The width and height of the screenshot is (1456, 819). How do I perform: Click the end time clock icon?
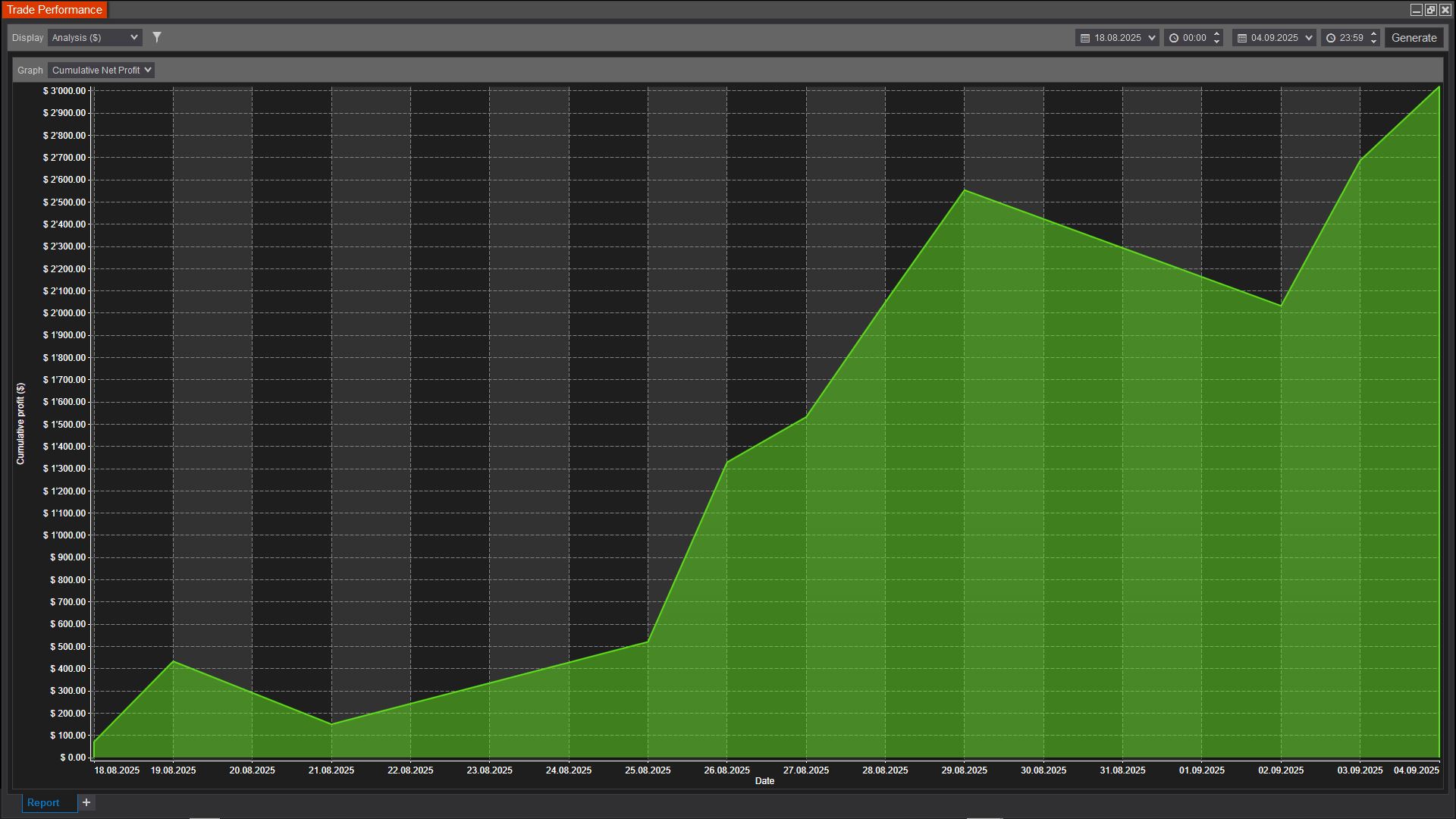coord(1331,38)
